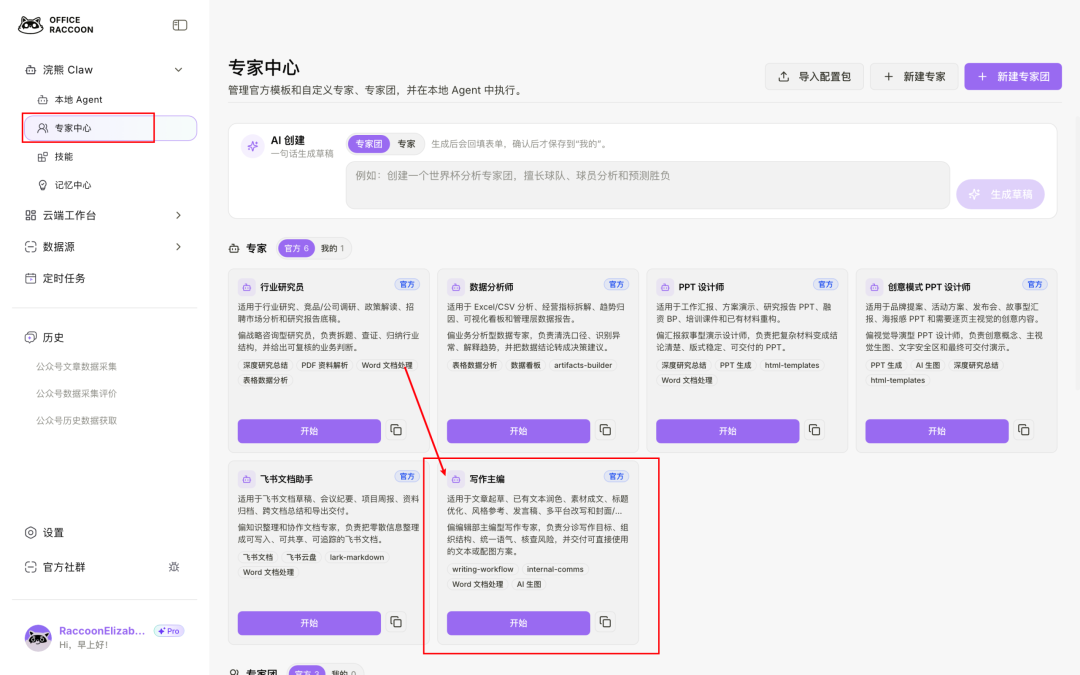Click the raccoon user avatar
The image size is (1080, 675).
pos(38,638)
